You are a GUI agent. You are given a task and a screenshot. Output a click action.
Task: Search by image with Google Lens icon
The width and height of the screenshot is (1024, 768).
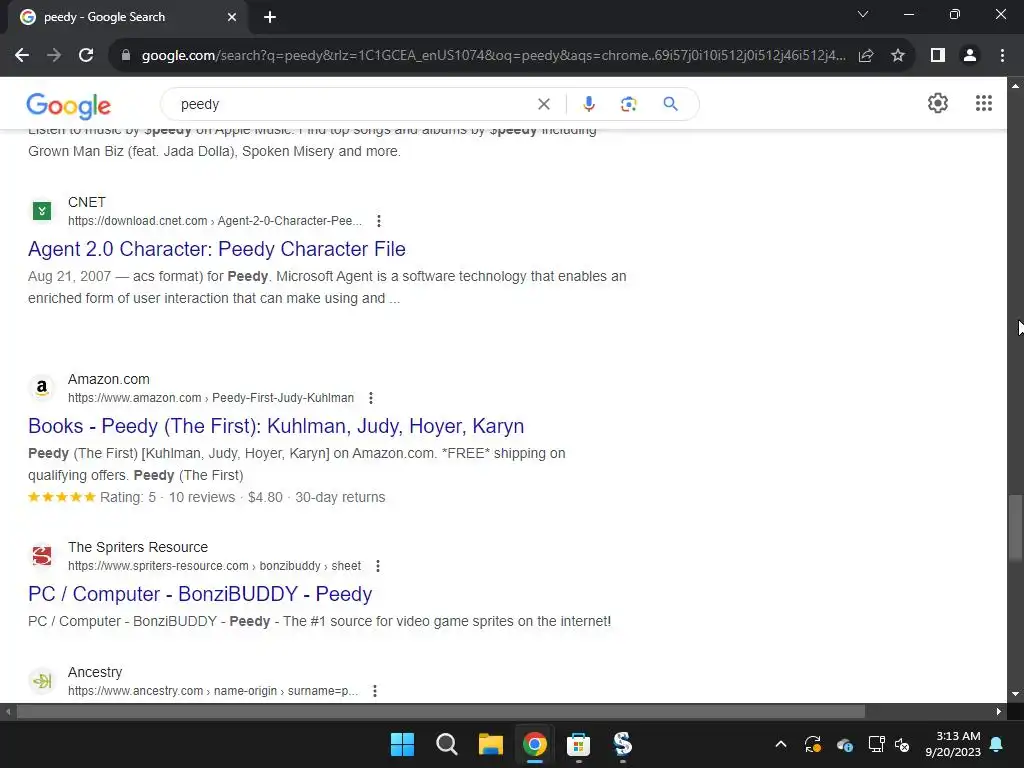tap(628, 104)
